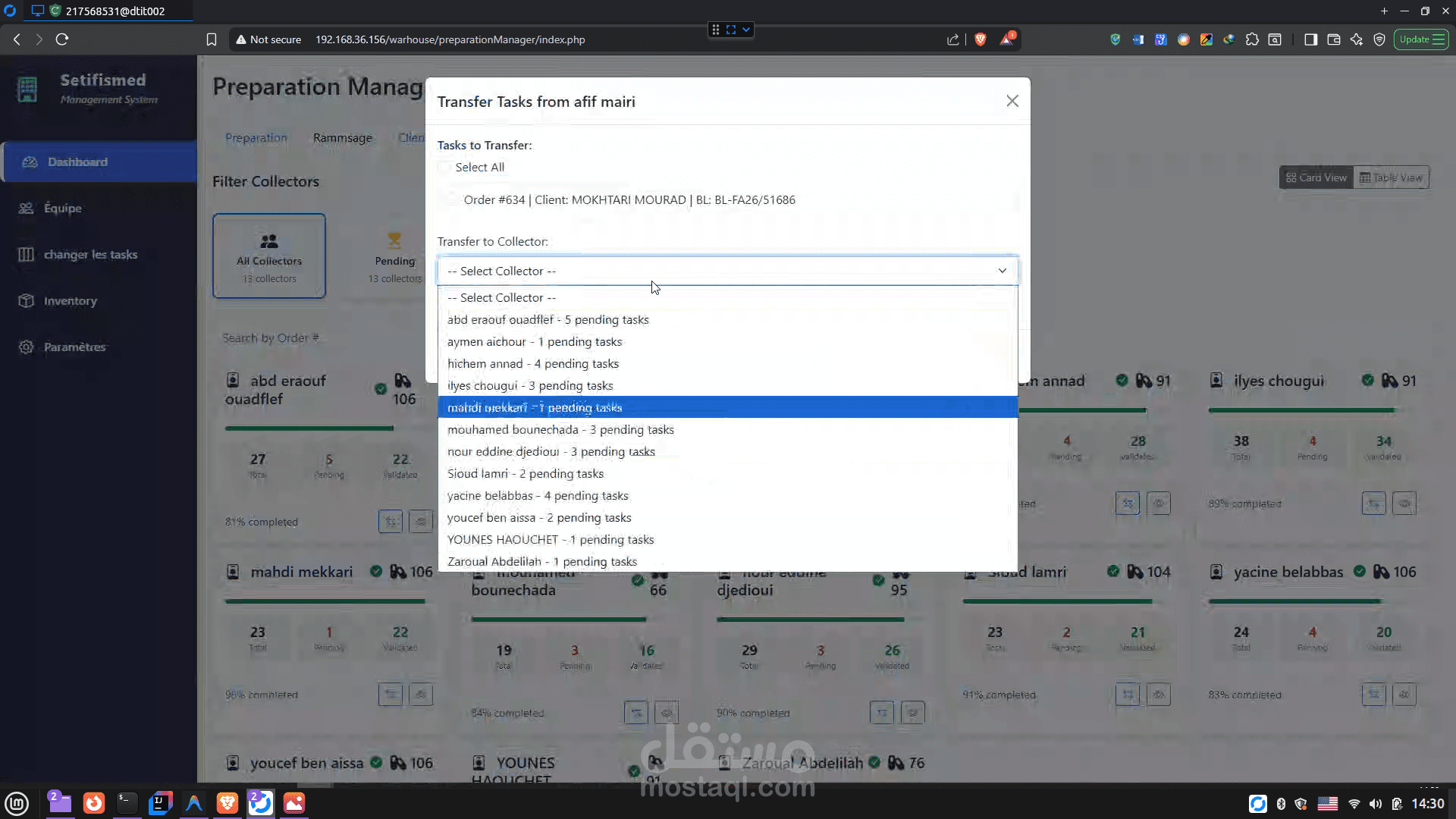Close the Transfer Tasks dialog
Viewport: 1456px width, 819px height.
point(1012,102)
